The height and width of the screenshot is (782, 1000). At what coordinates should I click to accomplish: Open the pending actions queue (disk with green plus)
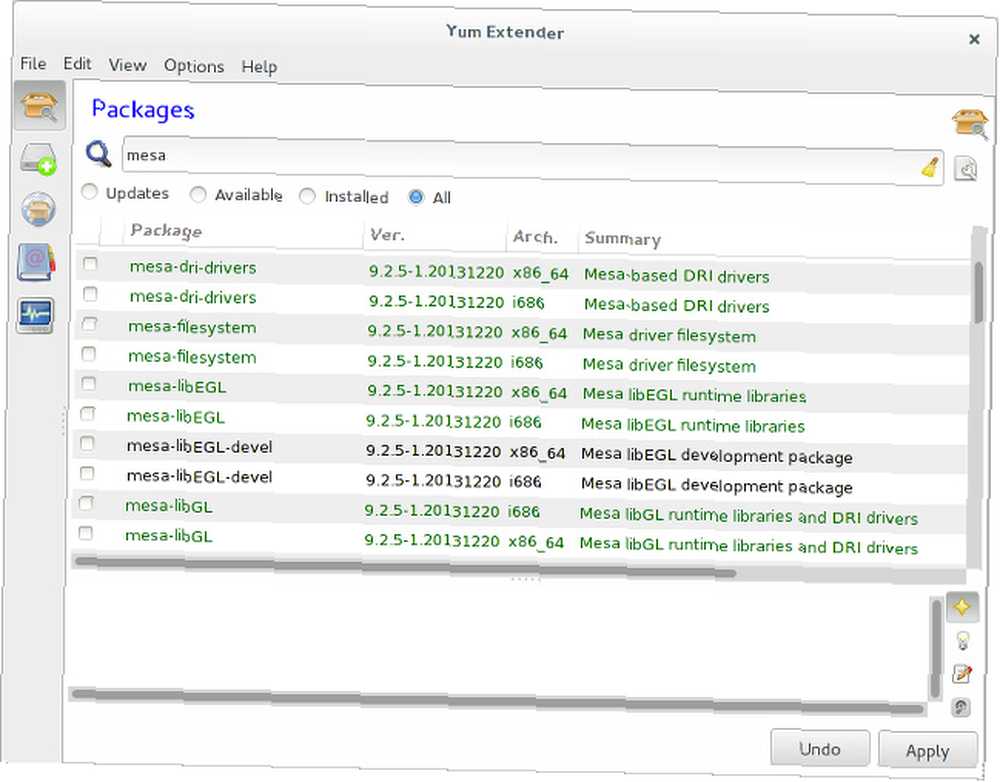38,158
